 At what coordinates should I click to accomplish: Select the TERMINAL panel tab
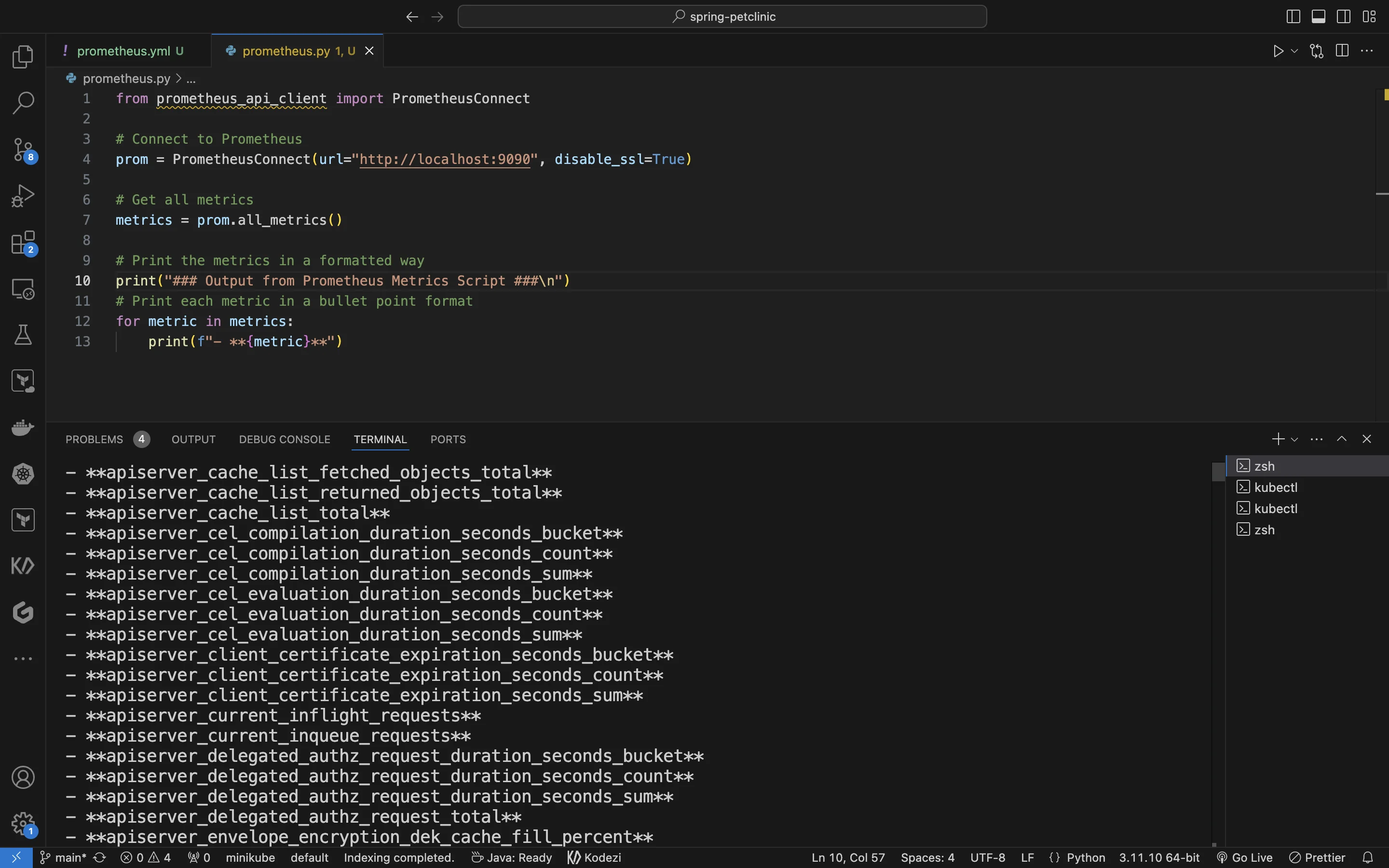click(380, 439)
